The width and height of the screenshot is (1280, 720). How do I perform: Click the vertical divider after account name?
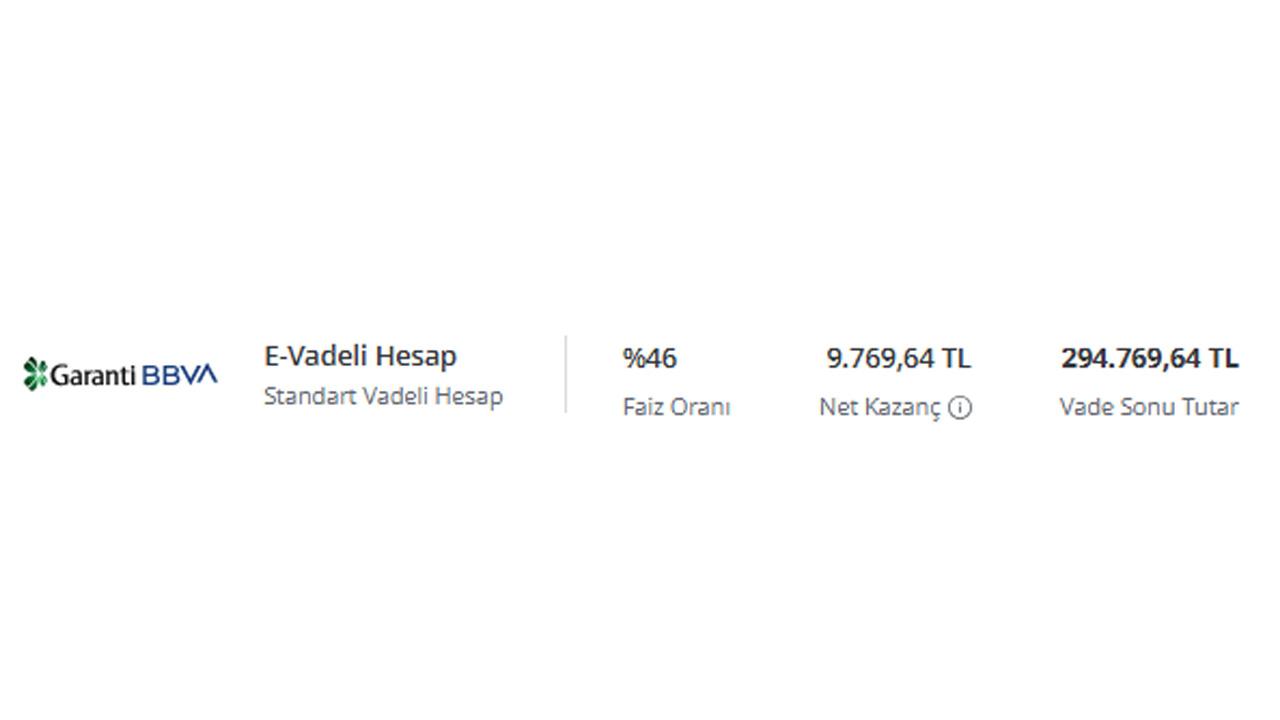click(566, 374)
